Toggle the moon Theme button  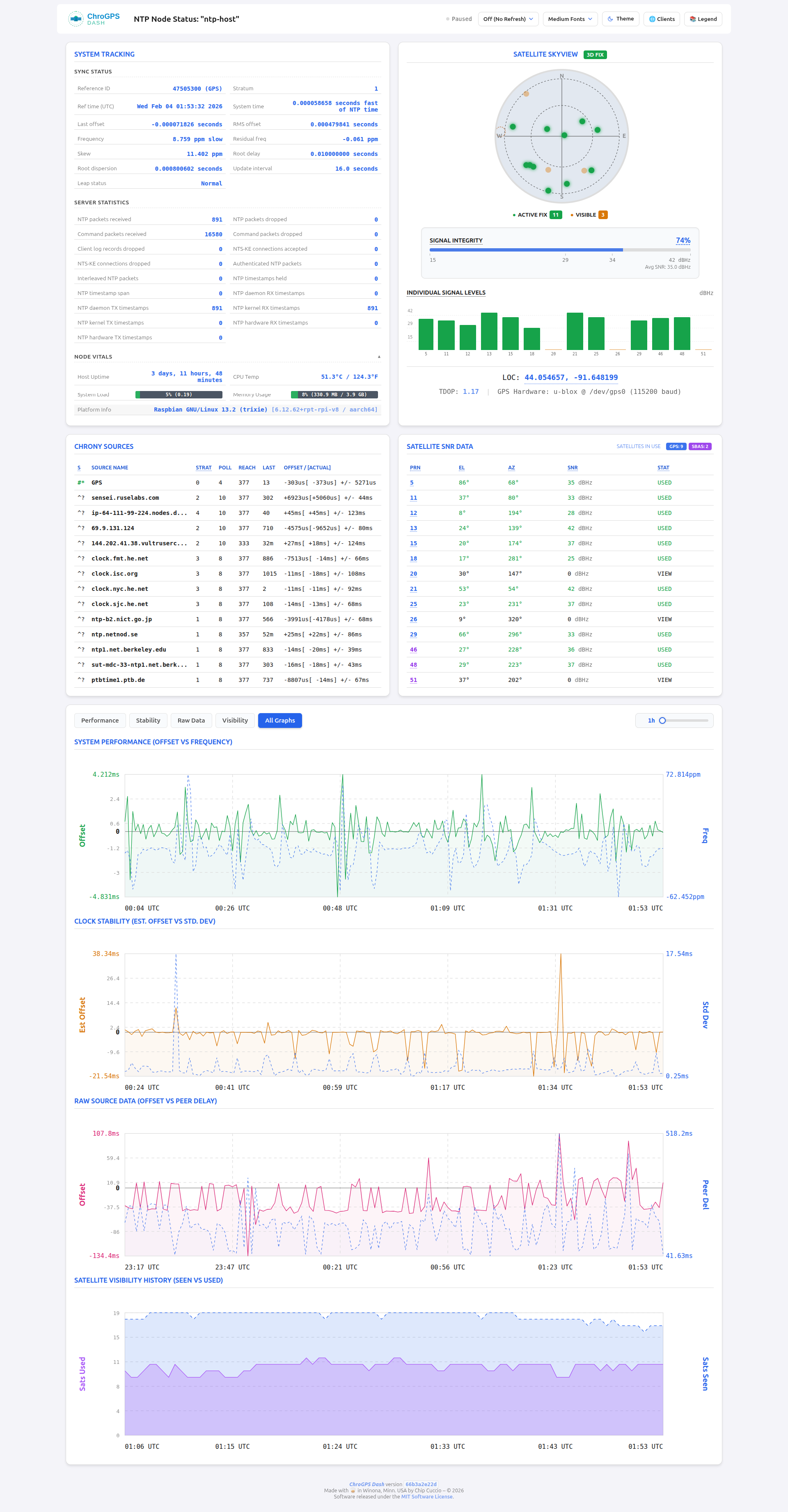(x=620, y=19)
